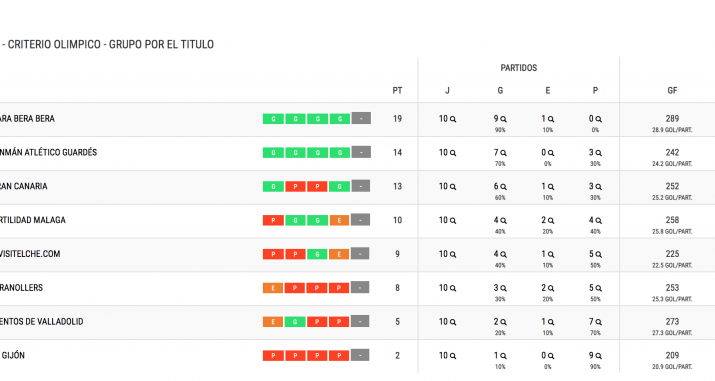Viewport: 715px width, 381px height.
Task: Click magnifier next to Granollers' 3 wins
Action: [x=503, y=288]
